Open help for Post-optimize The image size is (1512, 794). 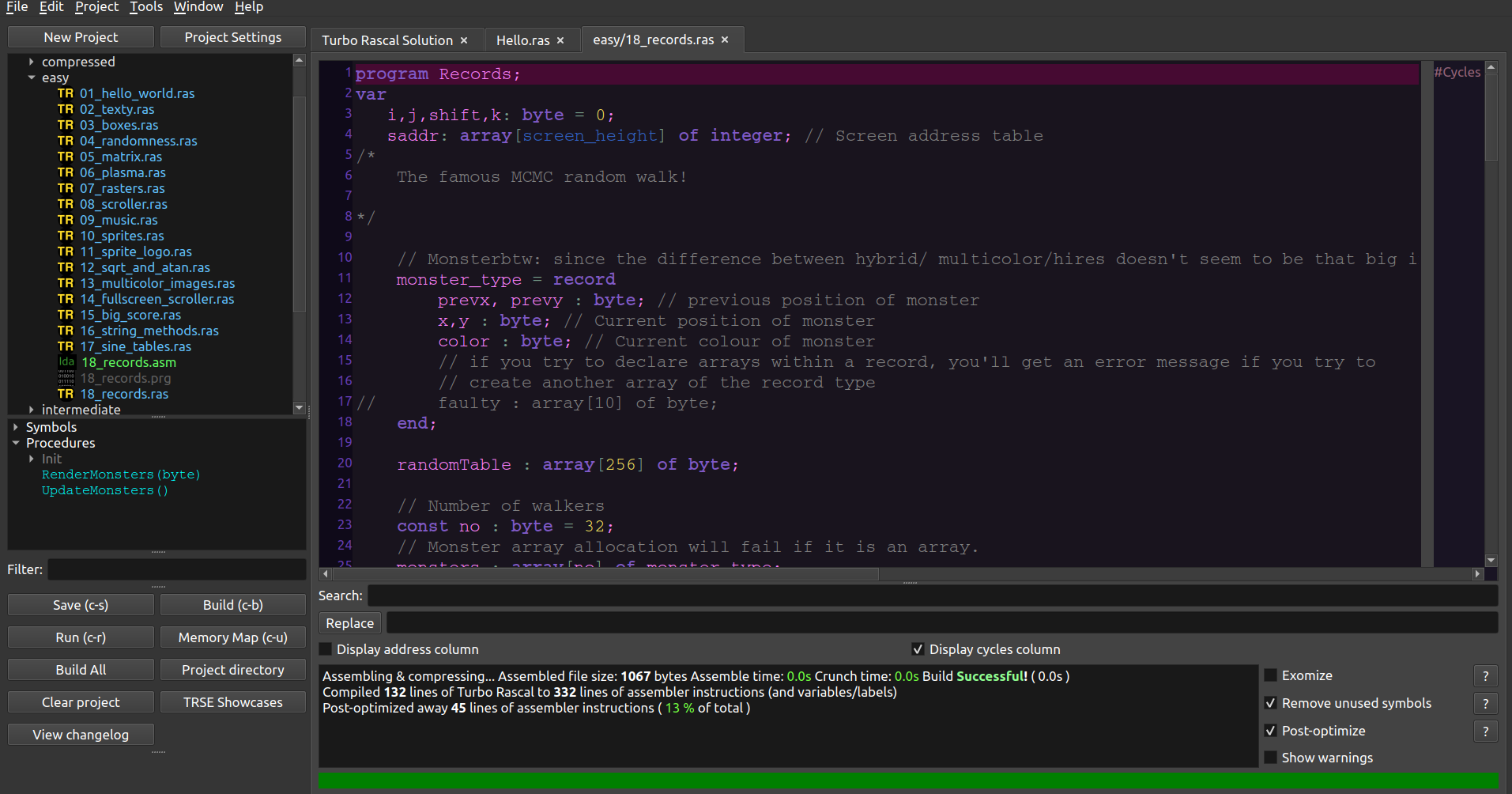(x=1485, y=731)
